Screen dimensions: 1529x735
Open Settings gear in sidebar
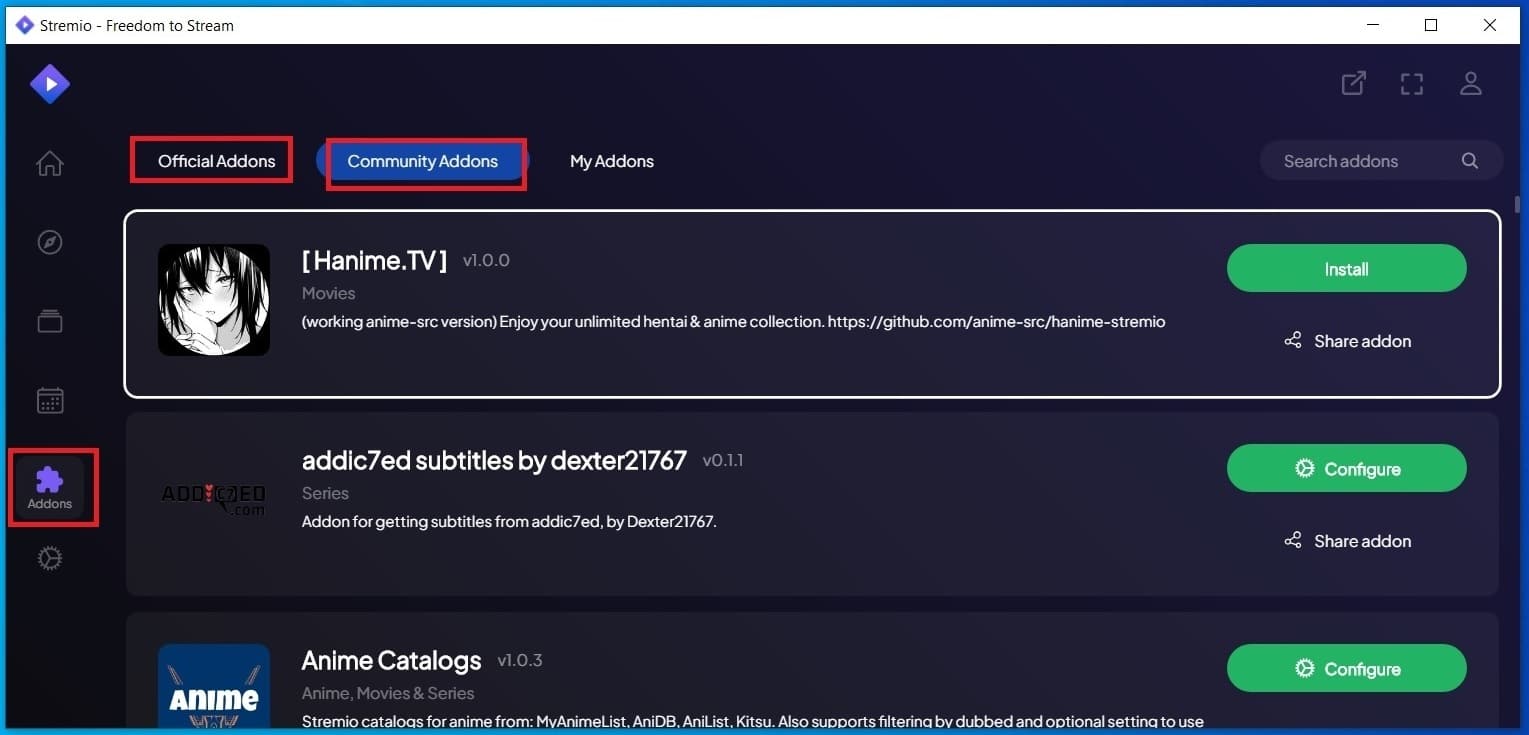tap(50, 558)
